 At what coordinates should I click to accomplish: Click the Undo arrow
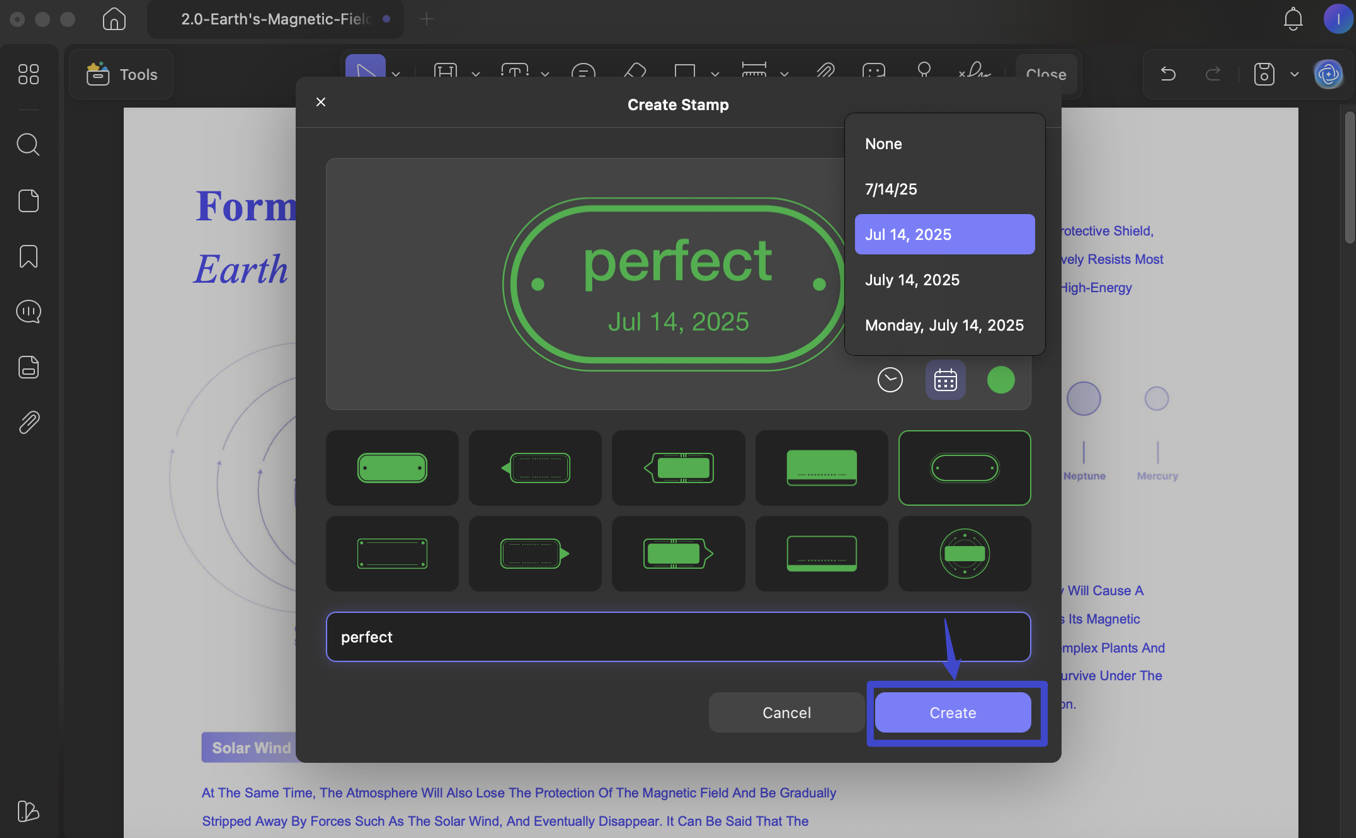(1167, 74)
